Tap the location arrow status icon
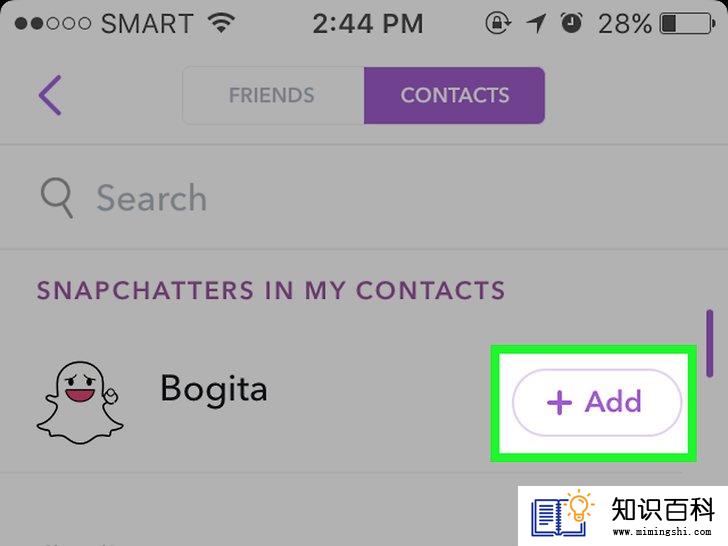728x546 pixels. [536, 23]
